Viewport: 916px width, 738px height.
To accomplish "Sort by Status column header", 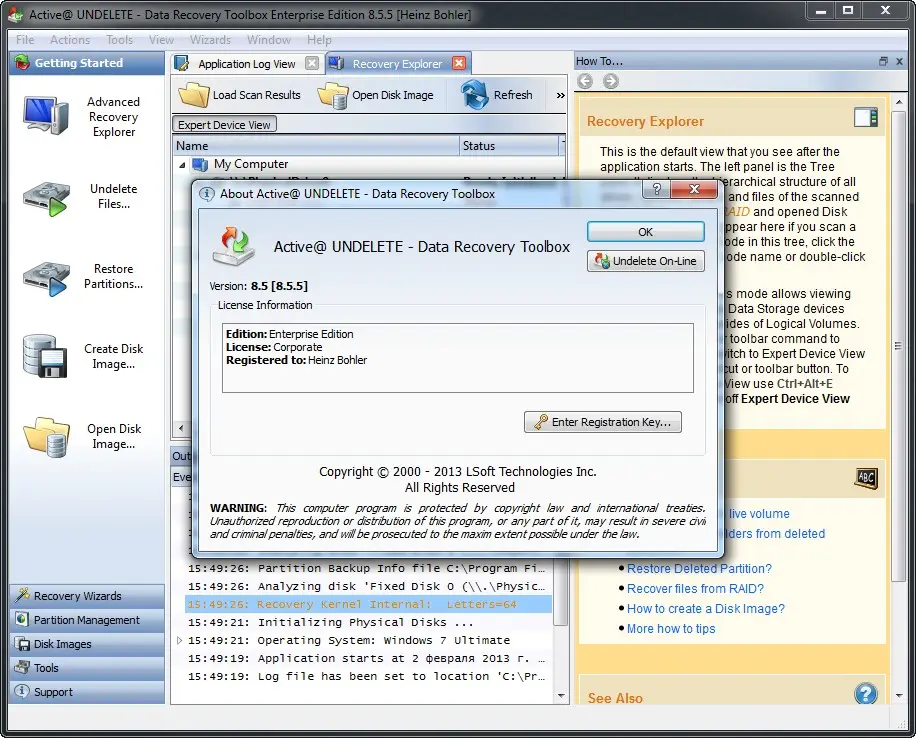I will click(509, 145).
